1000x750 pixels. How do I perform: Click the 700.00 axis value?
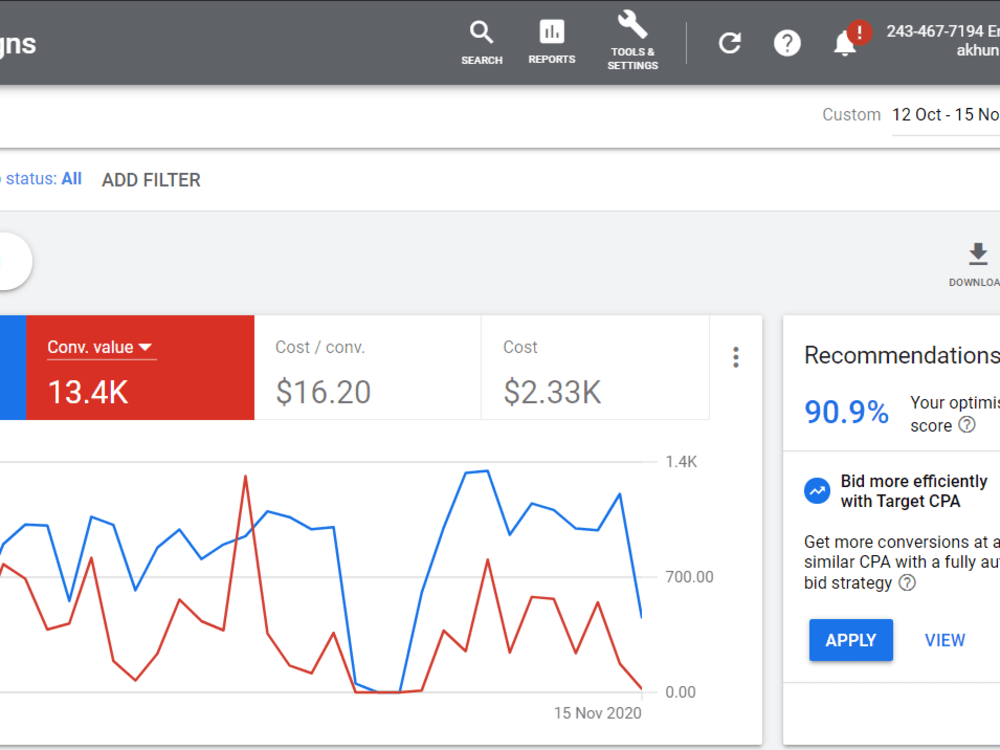(689, 577)
